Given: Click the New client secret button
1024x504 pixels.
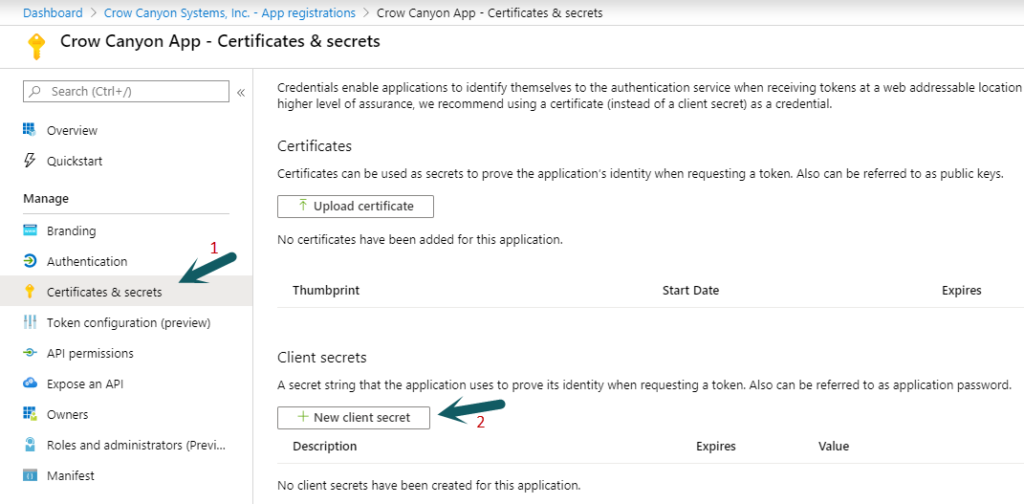Looking at the screenshot, I should click(x=353, y=417).
